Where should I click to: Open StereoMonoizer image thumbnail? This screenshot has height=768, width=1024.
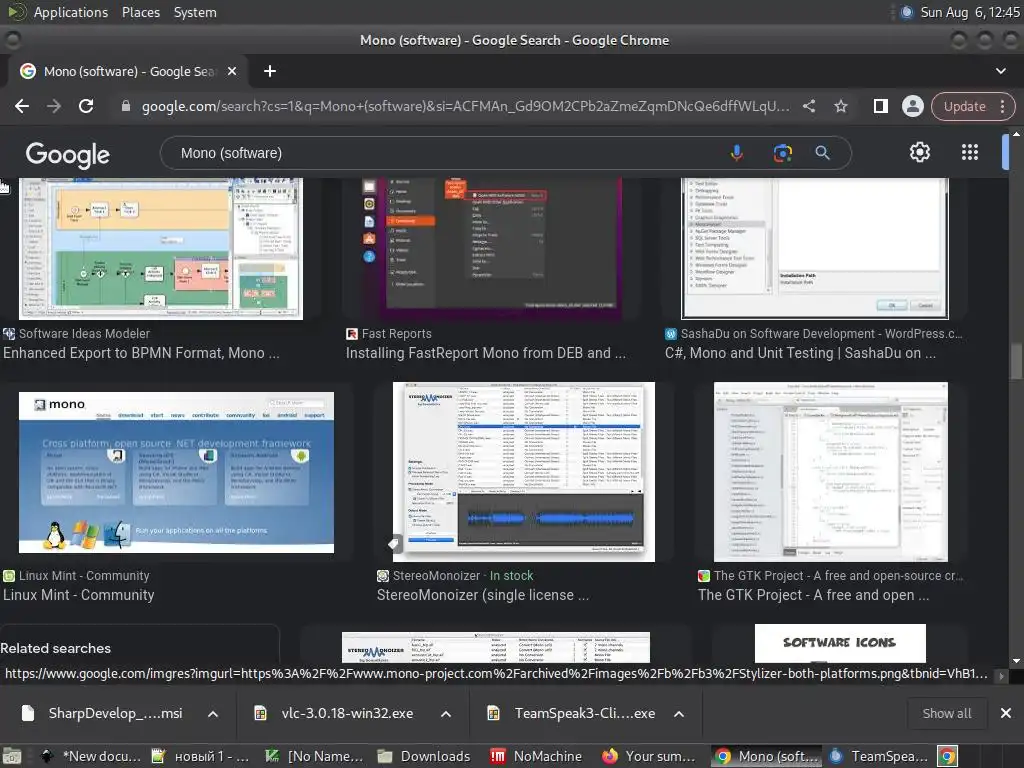tap(523, 472)
